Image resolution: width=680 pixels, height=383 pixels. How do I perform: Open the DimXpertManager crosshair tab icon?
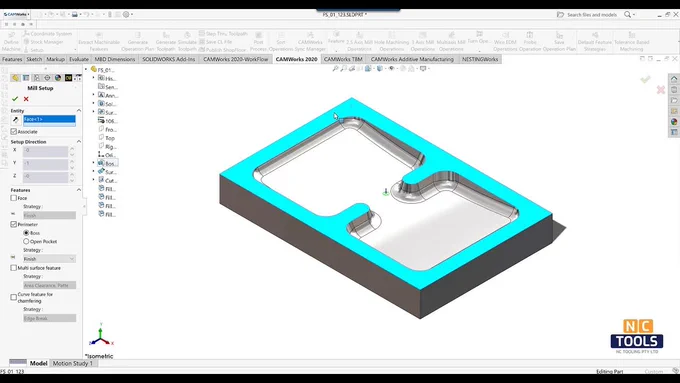pyautogui.click(x=47, y=78)
